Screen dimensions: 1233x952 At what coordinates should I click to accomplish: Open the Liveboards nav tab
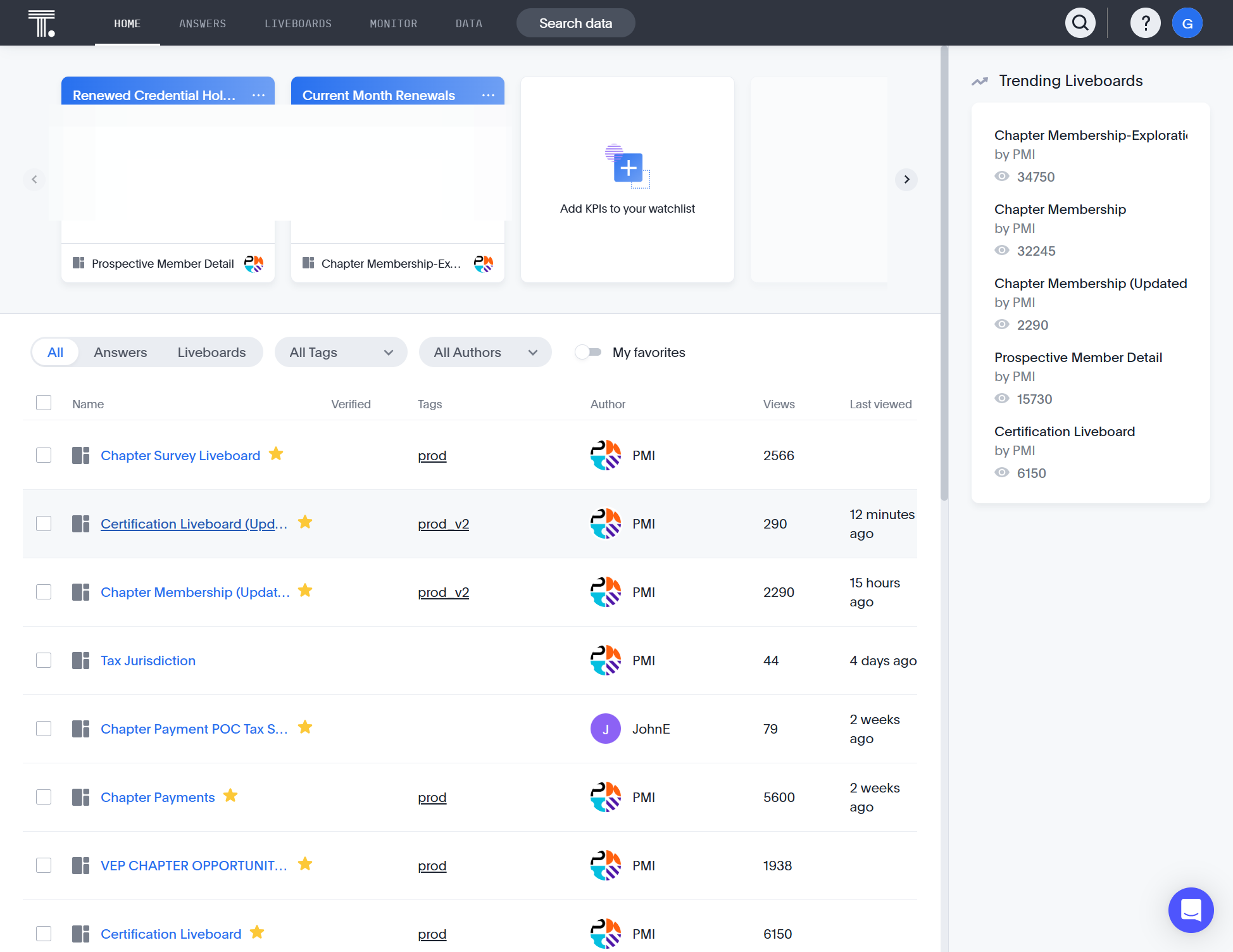[298, 23]
